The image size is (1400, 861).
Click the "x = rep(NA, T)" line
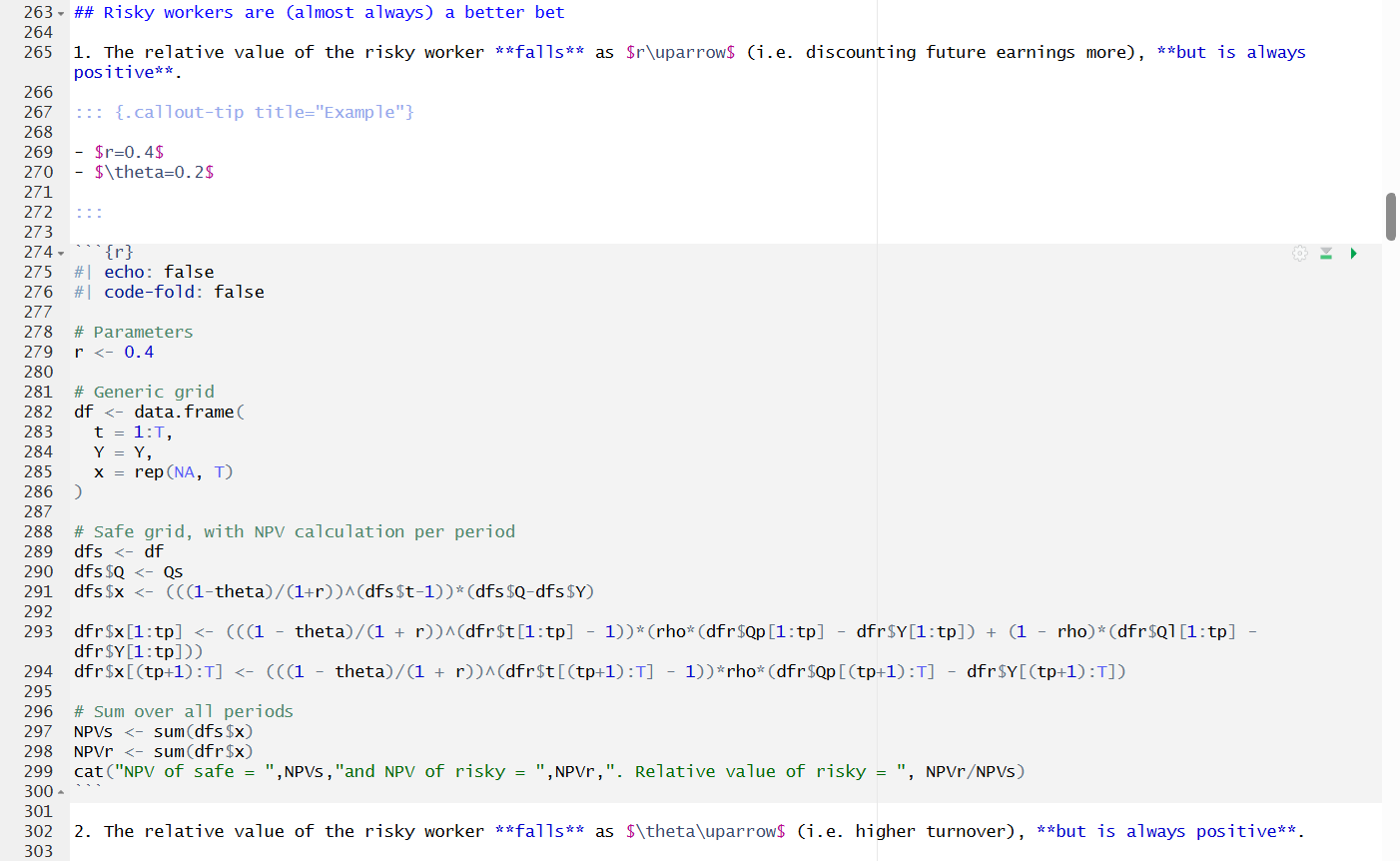tap(164, 471)
